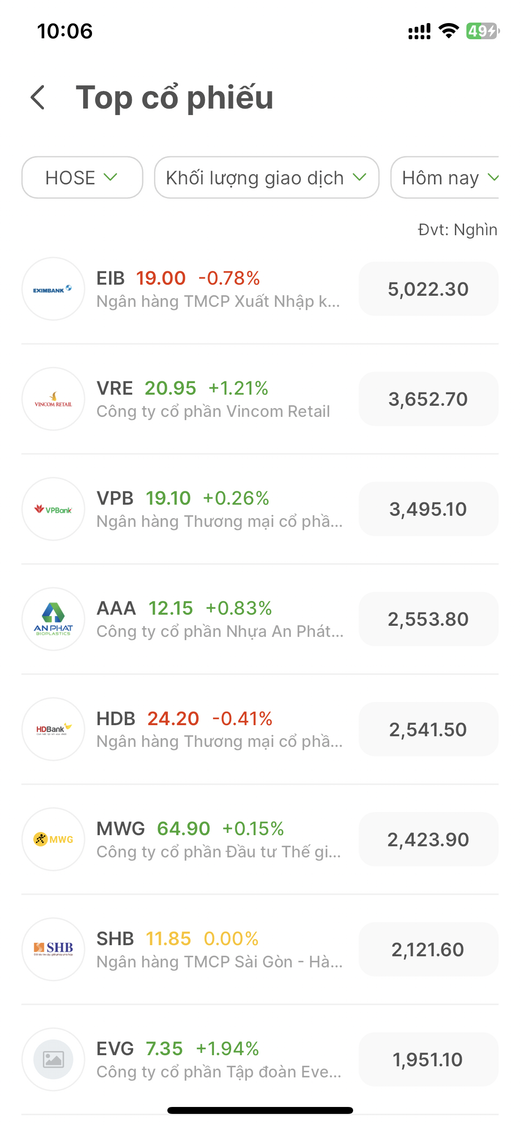The width and height of the screenshot is (520, 1125).
Task: Tap the EVG placeholder image icon
Action: (x=53, y=1060)
